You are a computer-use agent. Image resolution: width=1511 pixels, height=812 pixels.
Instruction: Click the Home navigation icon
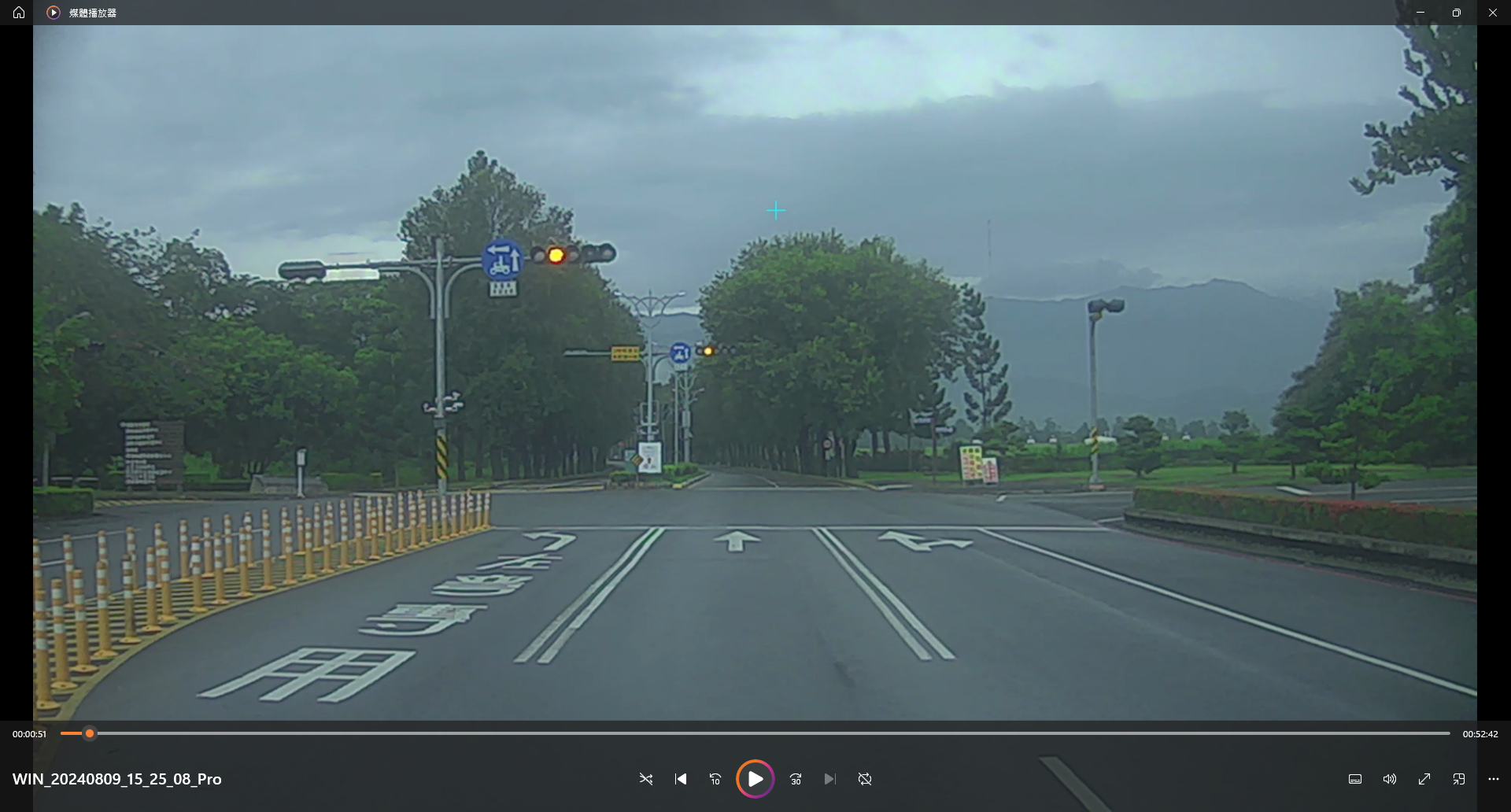pyautogui.click(x=18, y=13)
